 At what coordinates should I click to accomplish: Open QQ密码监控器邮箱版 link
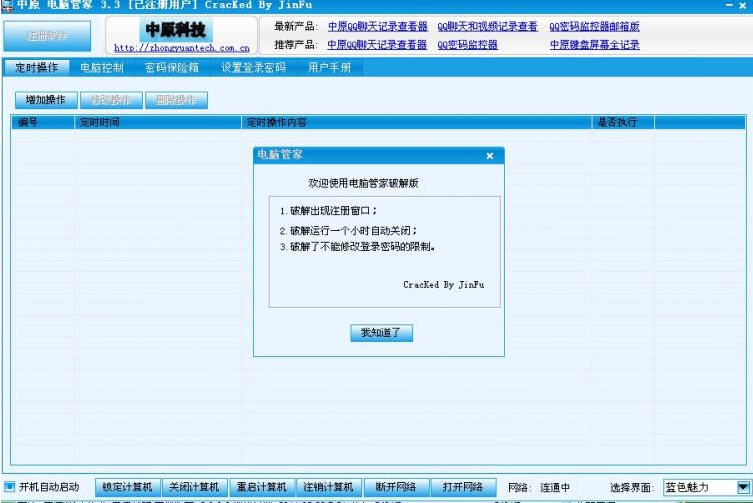(x=594, y=26)
